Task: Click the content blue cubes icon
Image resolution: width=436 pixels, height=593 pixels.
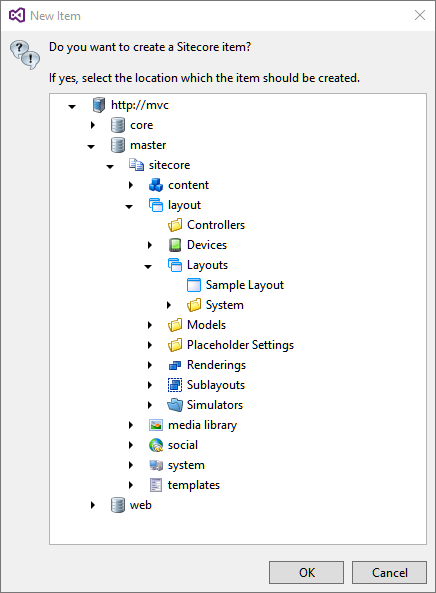Action: 156,185
